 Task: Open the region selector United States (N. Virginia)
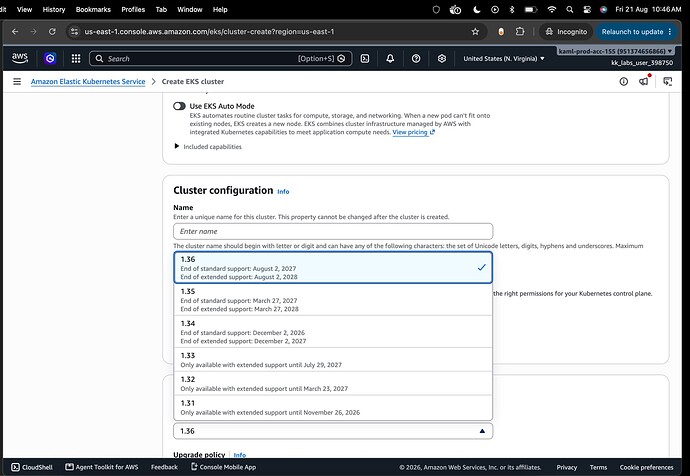pos(504,59)
